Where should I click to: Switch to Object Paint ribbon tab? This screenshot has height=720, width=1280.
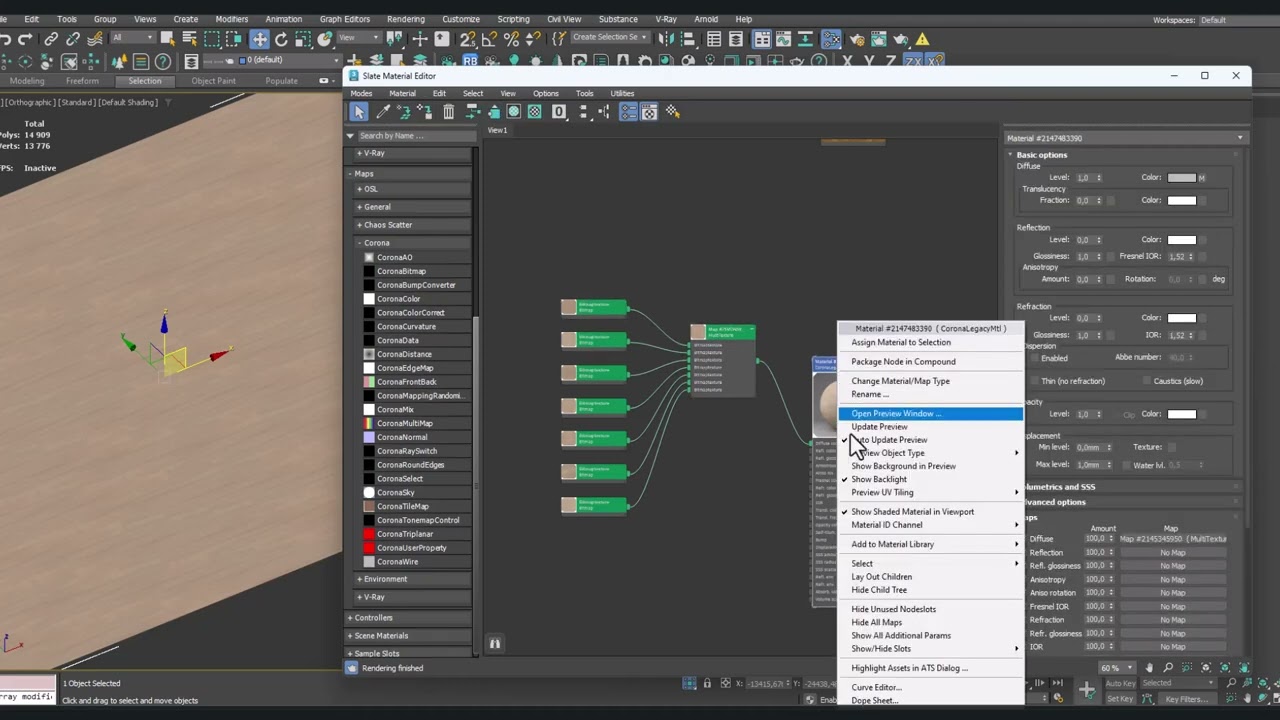coord(213,81)
